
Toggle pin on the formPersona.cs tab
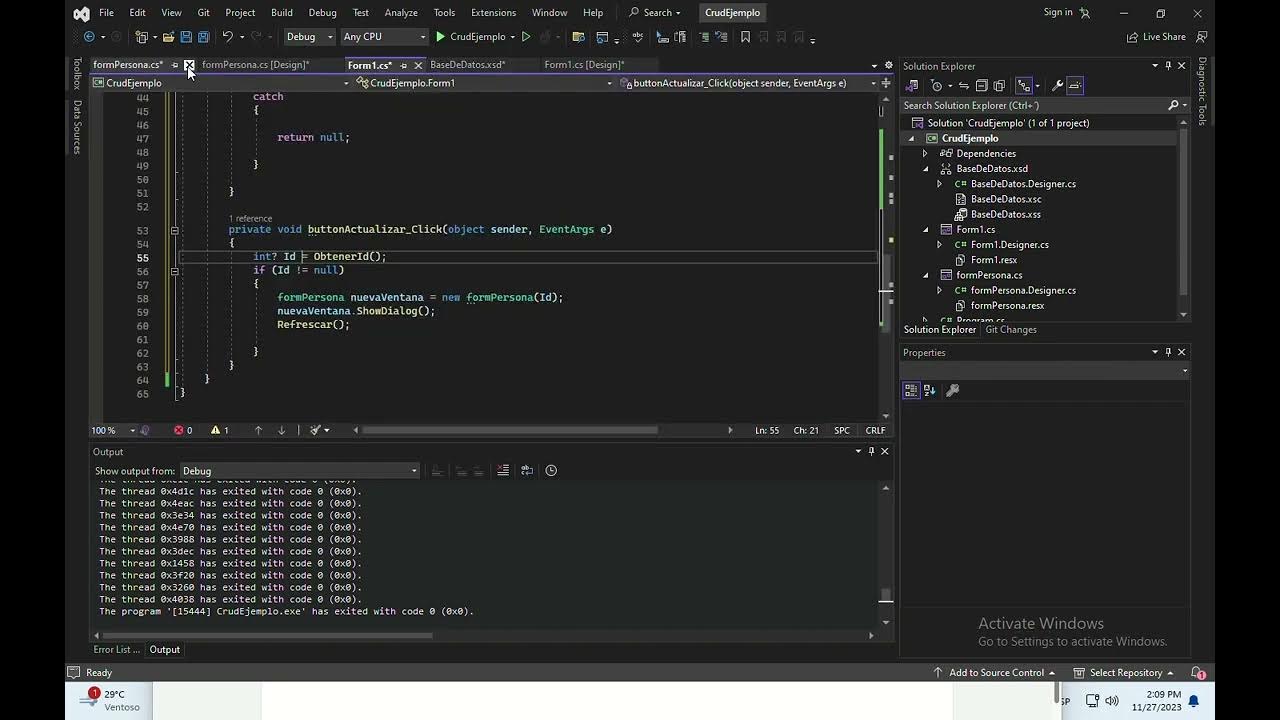[x=175, y=65]
